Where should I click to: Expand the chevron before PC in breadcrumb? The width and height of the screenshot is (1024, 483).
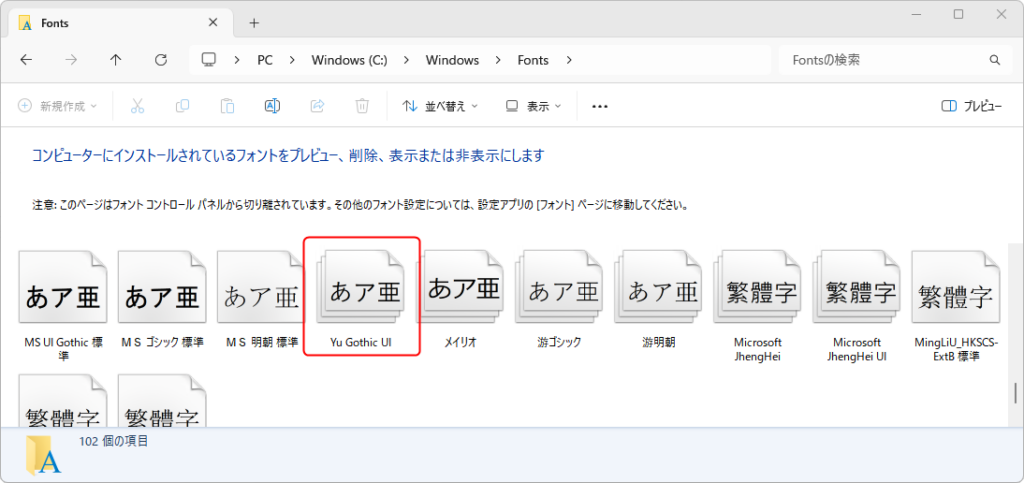click(x=238, y=60)
